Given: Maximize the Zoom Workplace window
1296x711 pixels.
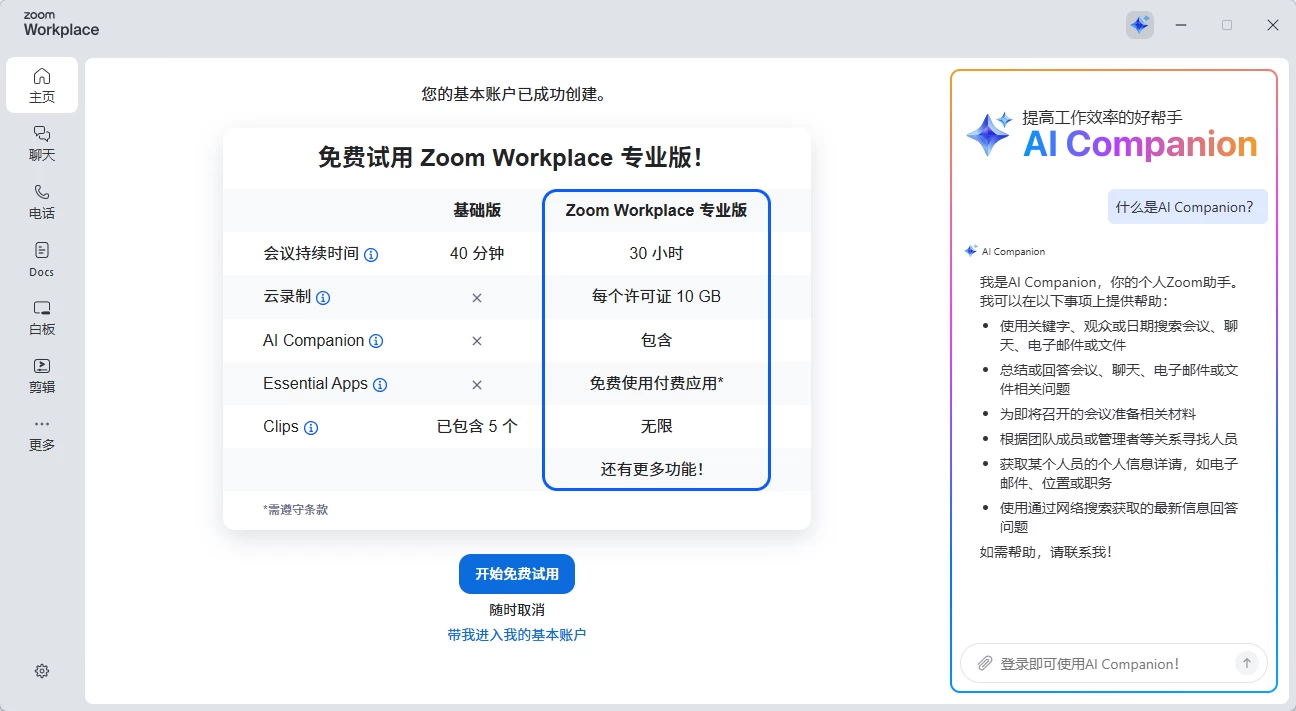Looking at the screenshot, I should (1227, 25).
